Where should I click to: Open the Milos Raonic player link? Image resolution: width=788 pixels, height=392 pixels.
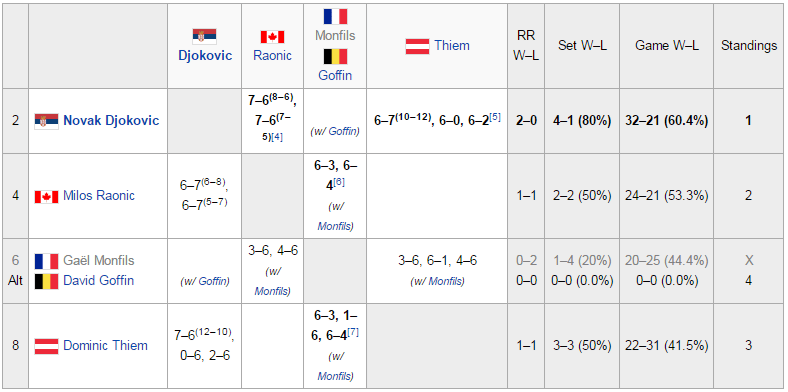[99, 195]
